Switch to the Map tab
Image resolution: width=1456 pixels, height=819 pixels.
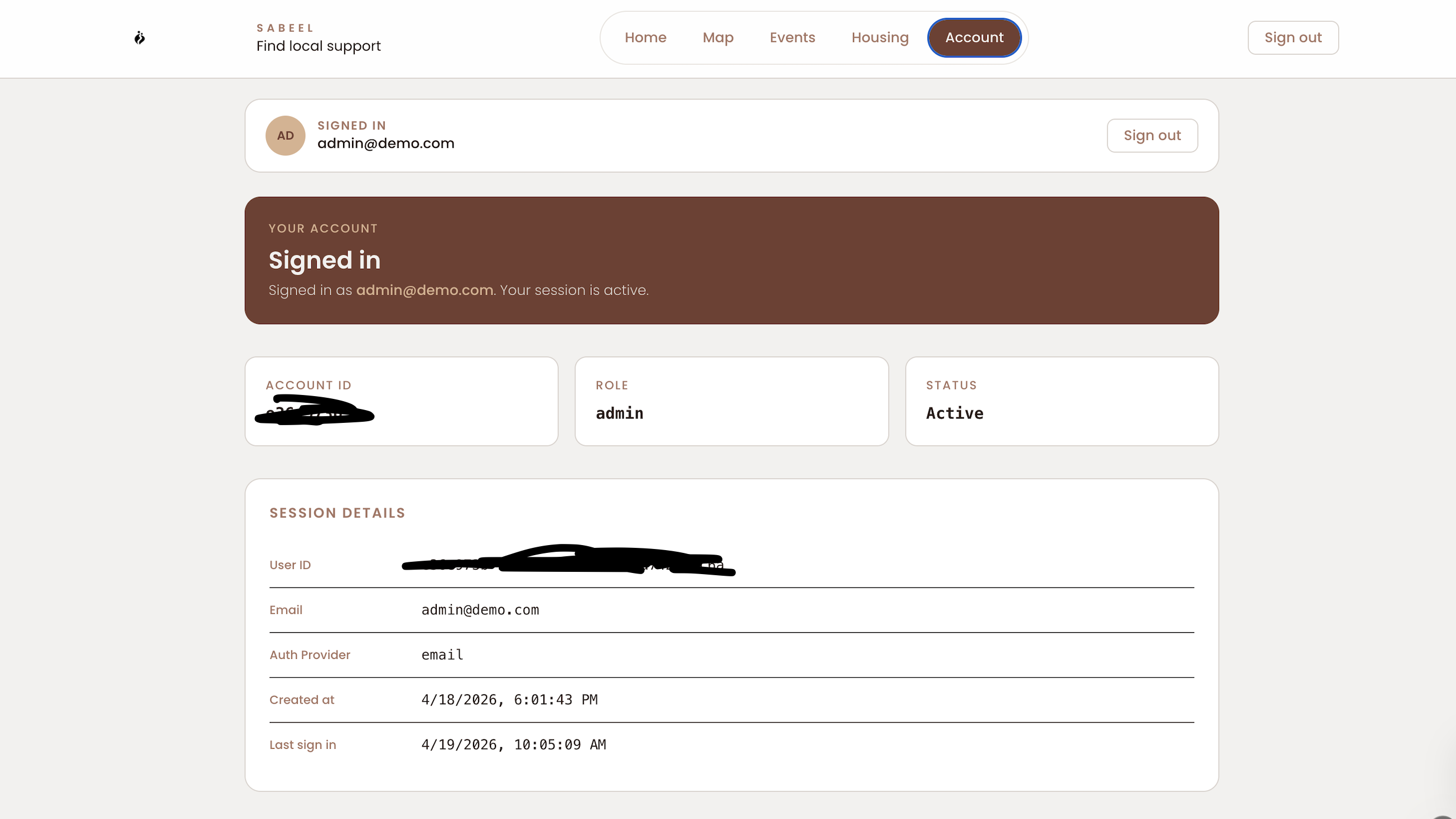(717, 38)
